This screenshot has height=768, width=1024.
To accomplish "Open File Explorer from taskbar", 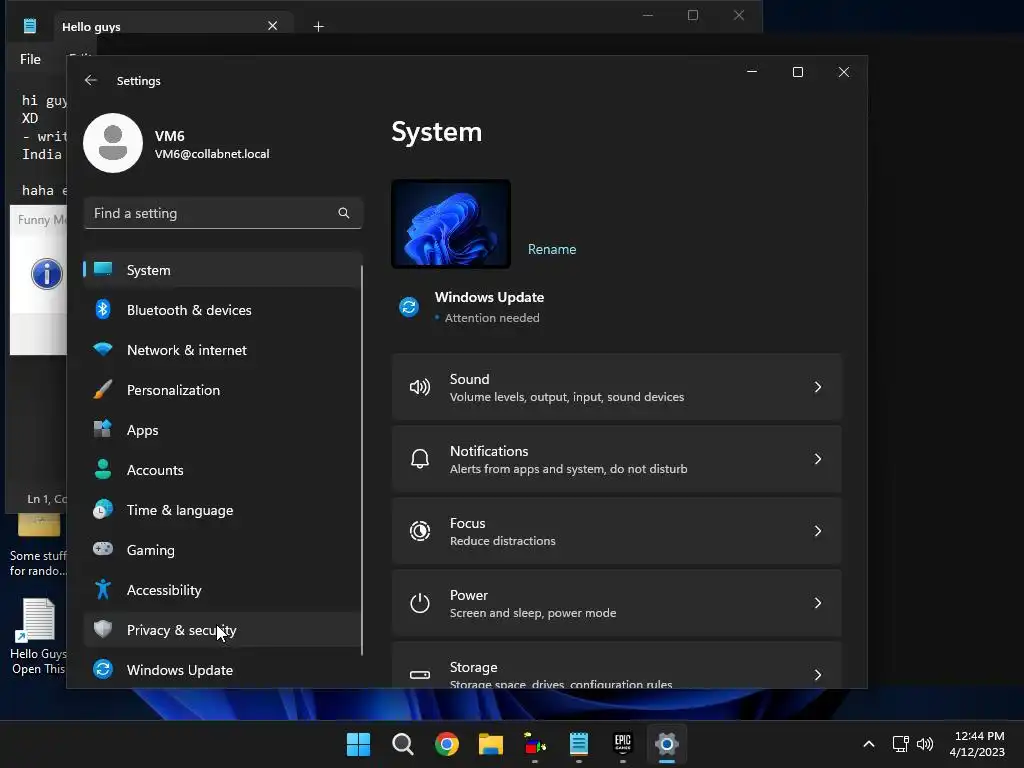I will (490, 744).
